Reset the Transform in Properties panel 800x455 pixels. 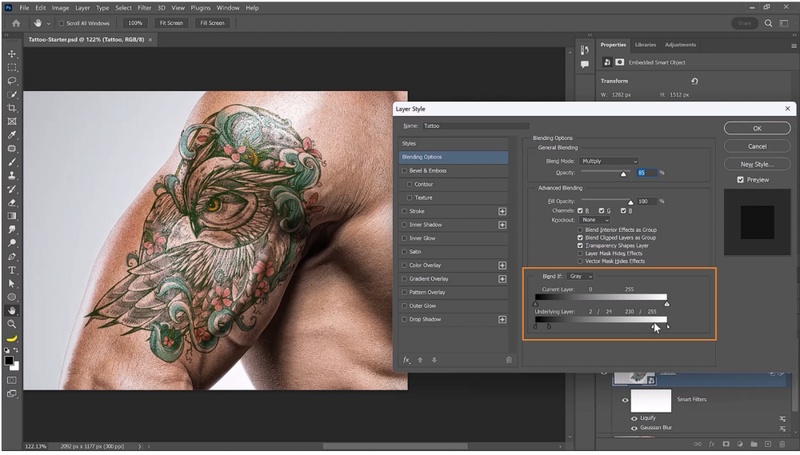(694, 81)
